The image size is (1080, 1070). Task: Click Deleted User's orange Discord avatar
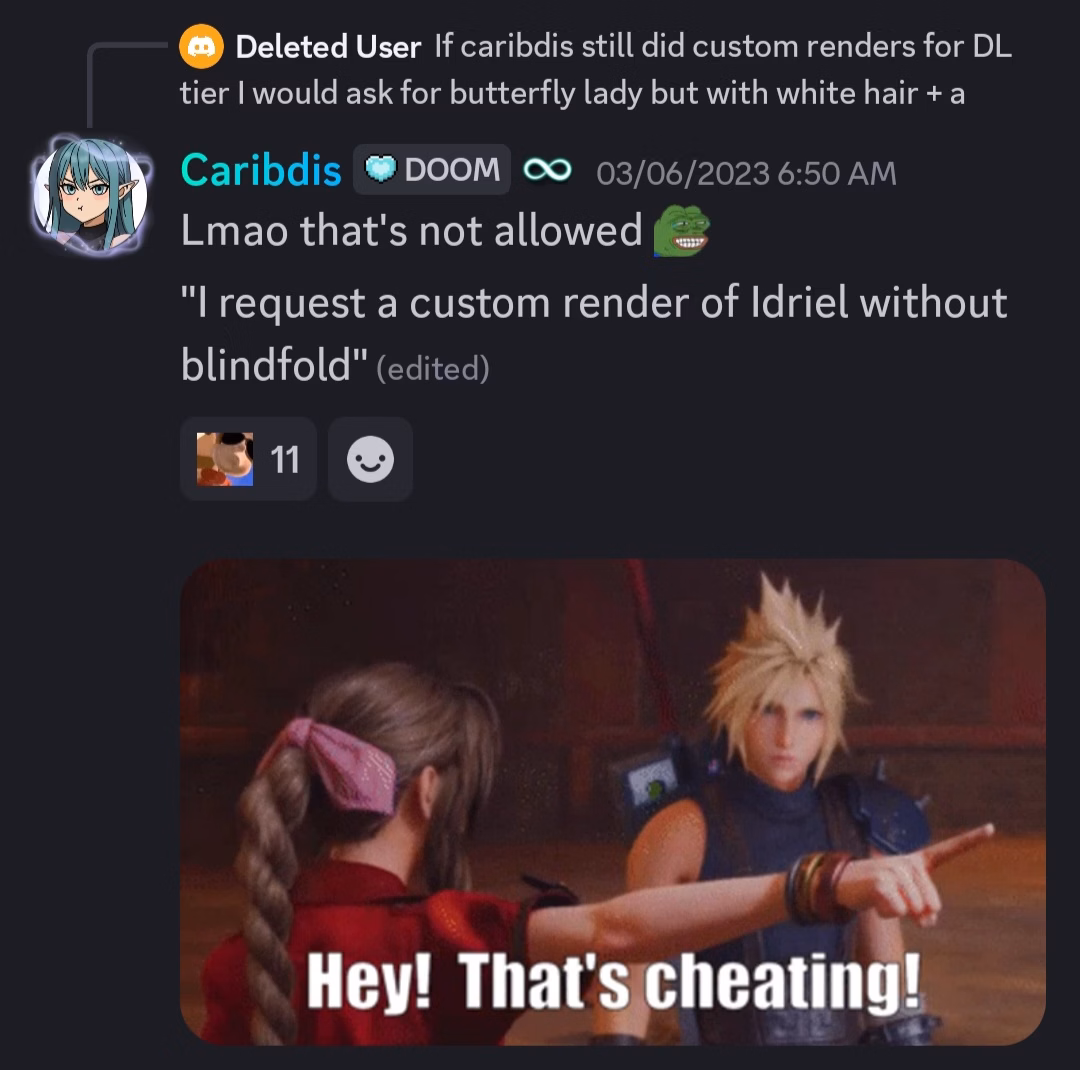(201, 46)
